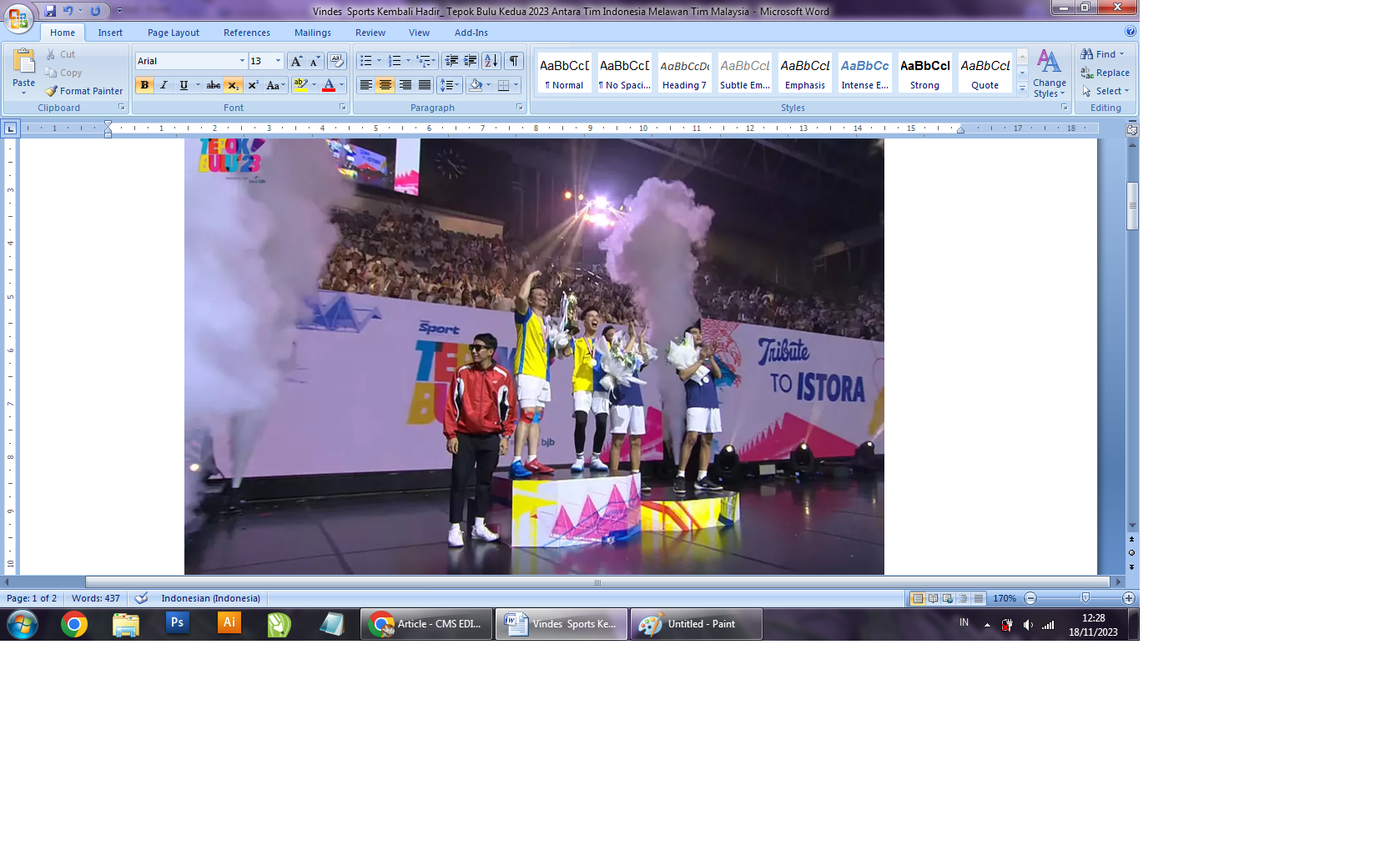1400x861 pixels.
Task: Toggle Italic formatting
Action: 164,85
